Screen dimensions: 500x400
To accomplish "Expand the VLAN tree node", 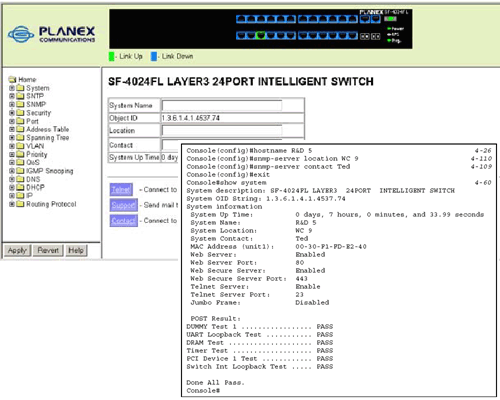I will [x=12, y=146].
